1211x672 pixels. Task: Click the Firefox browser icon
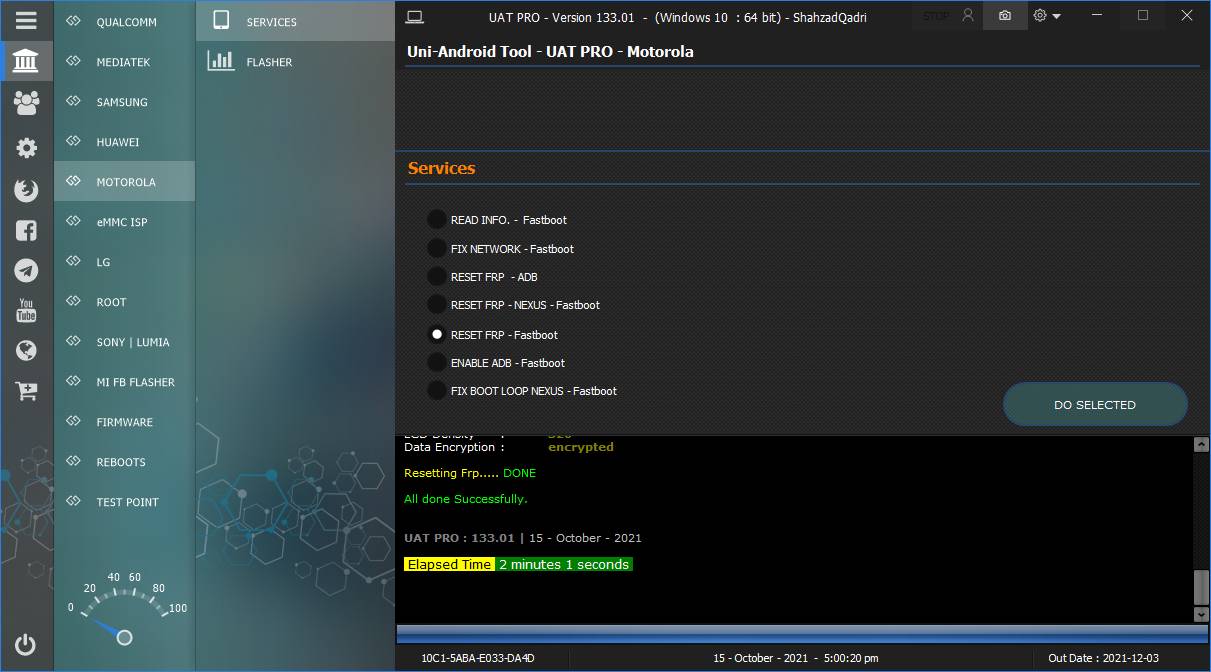coord(27,190)
